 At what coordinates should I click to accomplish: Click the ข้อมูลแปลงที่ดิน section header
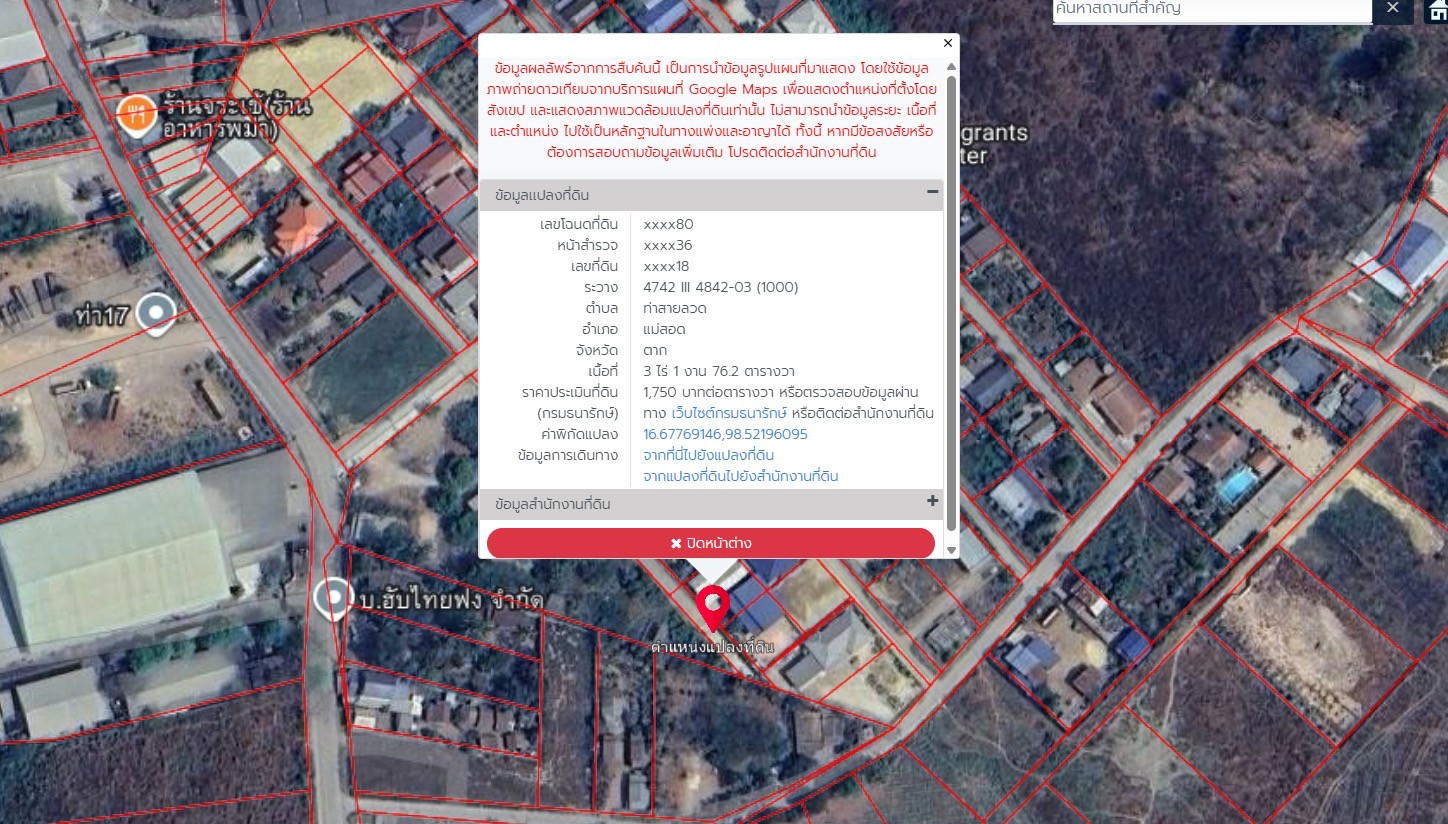click(712, 195)
